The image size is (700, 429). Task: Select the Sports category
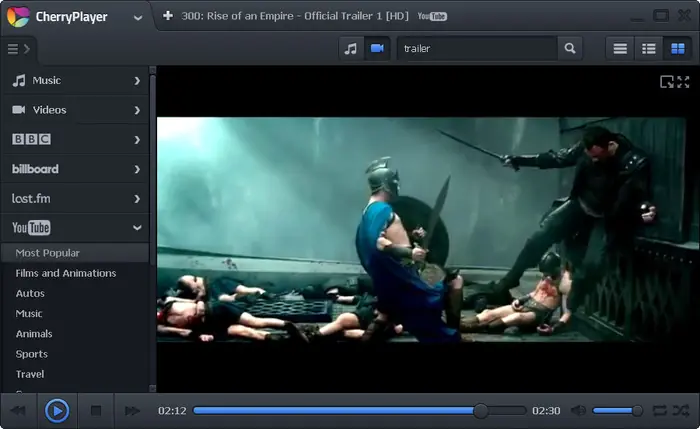[32, 354]
